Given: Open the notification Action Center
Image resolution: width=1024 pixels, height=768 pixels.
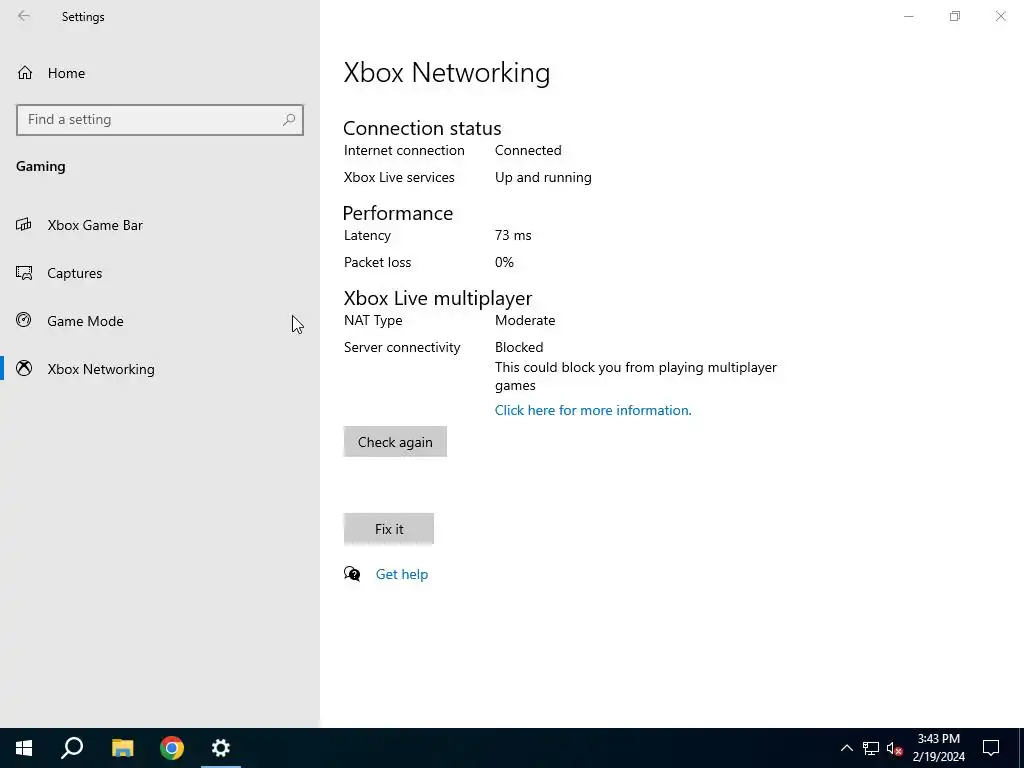Looking at the screenshot, I should (x=991, y=748).
